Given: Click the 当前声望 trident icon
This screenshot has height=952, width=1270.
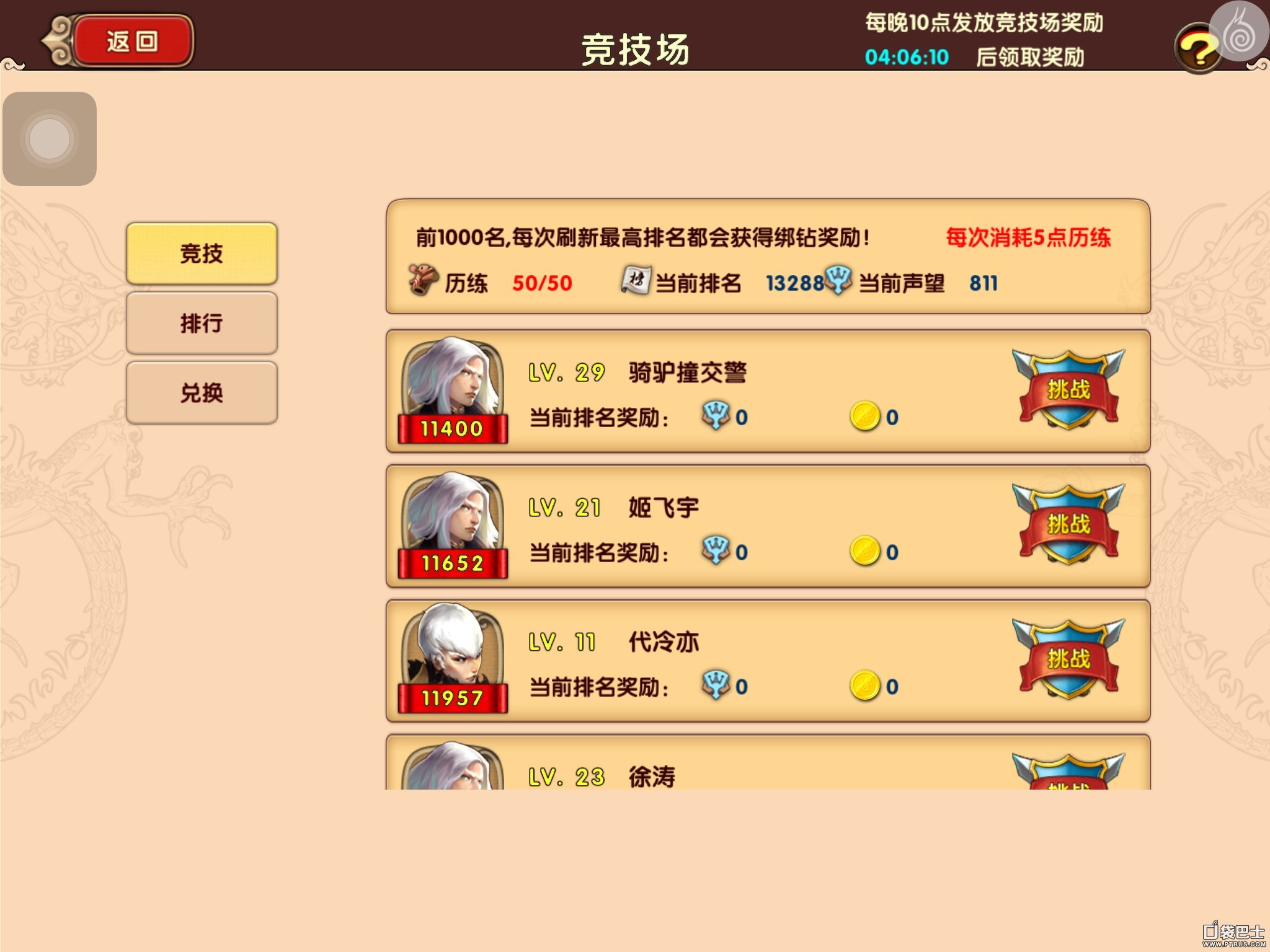Looking at the screenshot, I should click(x=838, y=280).
